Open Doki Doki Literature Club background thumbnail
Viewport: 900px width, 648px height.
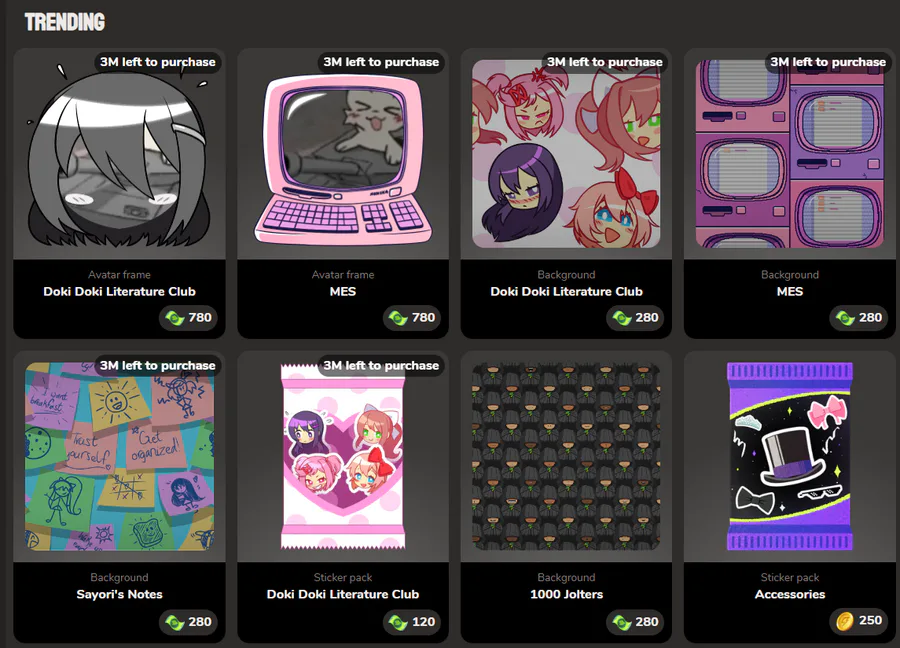pyautogui.click(x=566, y=154)
